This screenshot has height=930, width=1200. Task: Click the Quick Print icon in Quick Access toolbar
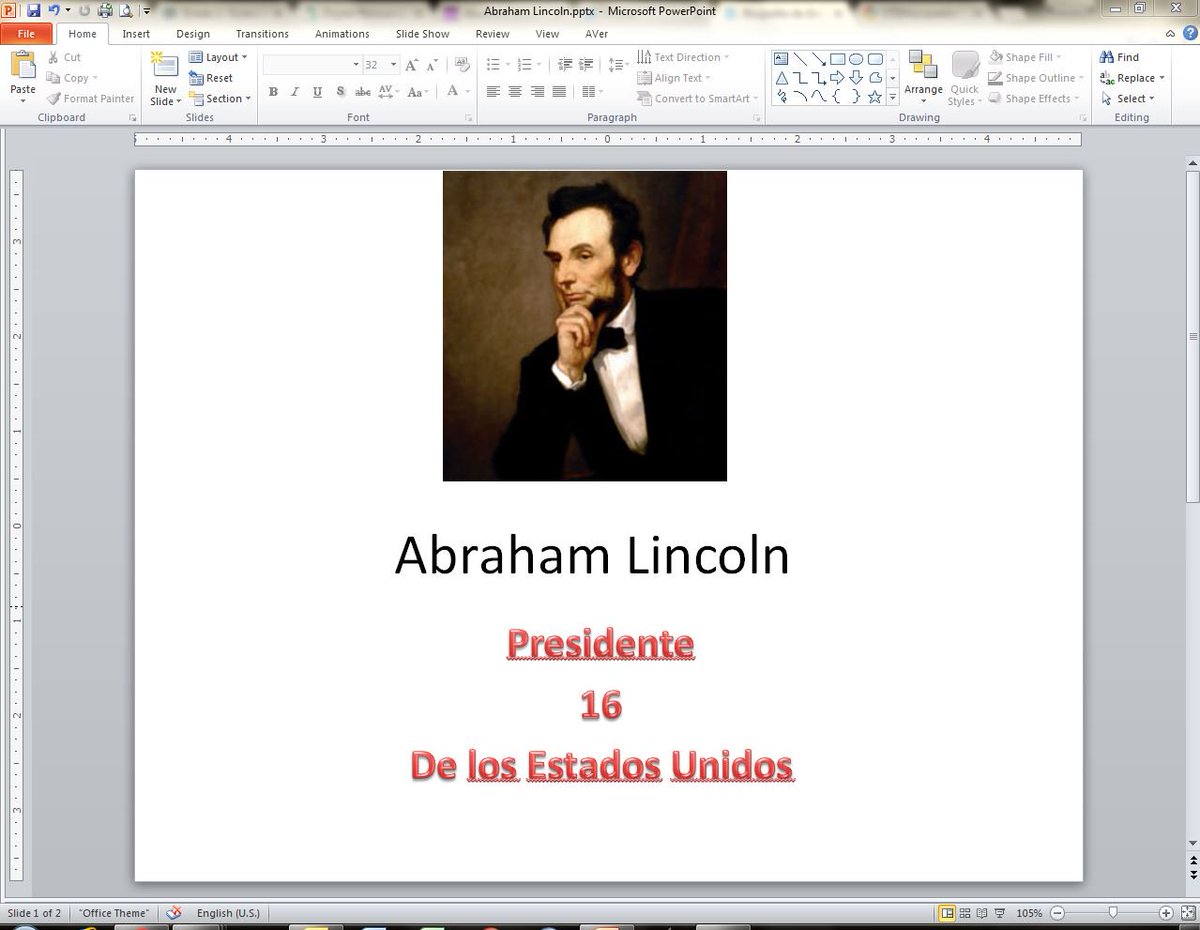click(x=105, y=11)
